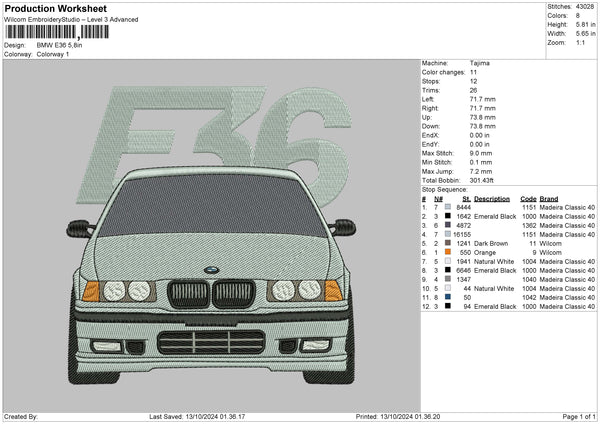Click the swatch for stop row 3 code 1362
Screen dimensions: 600x424
point(448,225)
